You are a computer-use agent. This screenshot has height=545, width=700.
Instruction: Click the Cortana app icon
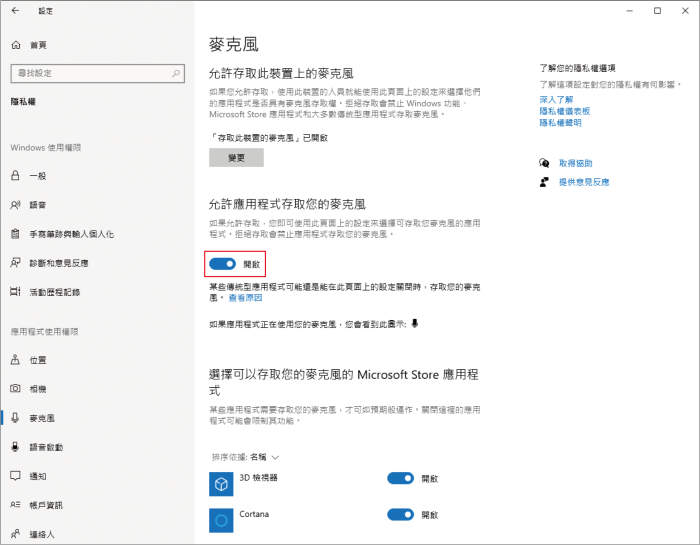point(221,519)
